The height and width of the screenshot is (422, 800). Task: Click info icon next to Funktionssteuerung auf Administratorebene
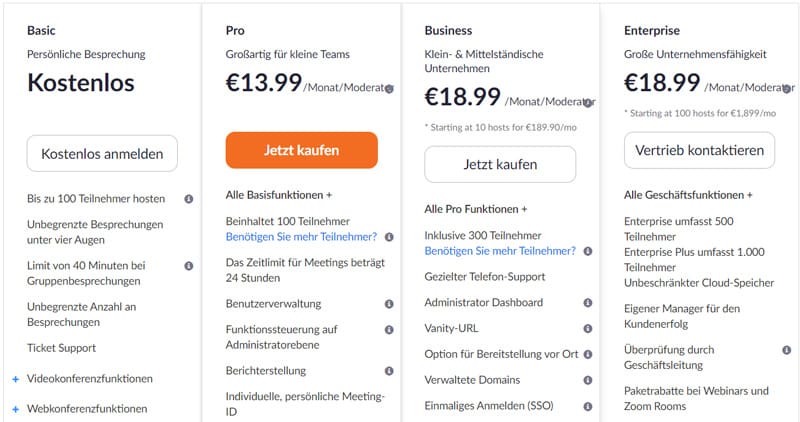[x=389, y=329]
